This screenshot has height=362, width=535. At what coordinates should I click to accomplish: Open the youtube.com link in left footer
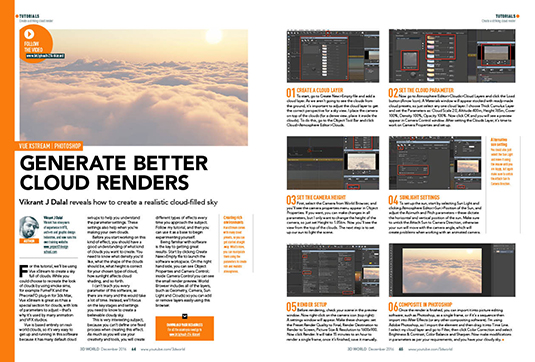163,349
